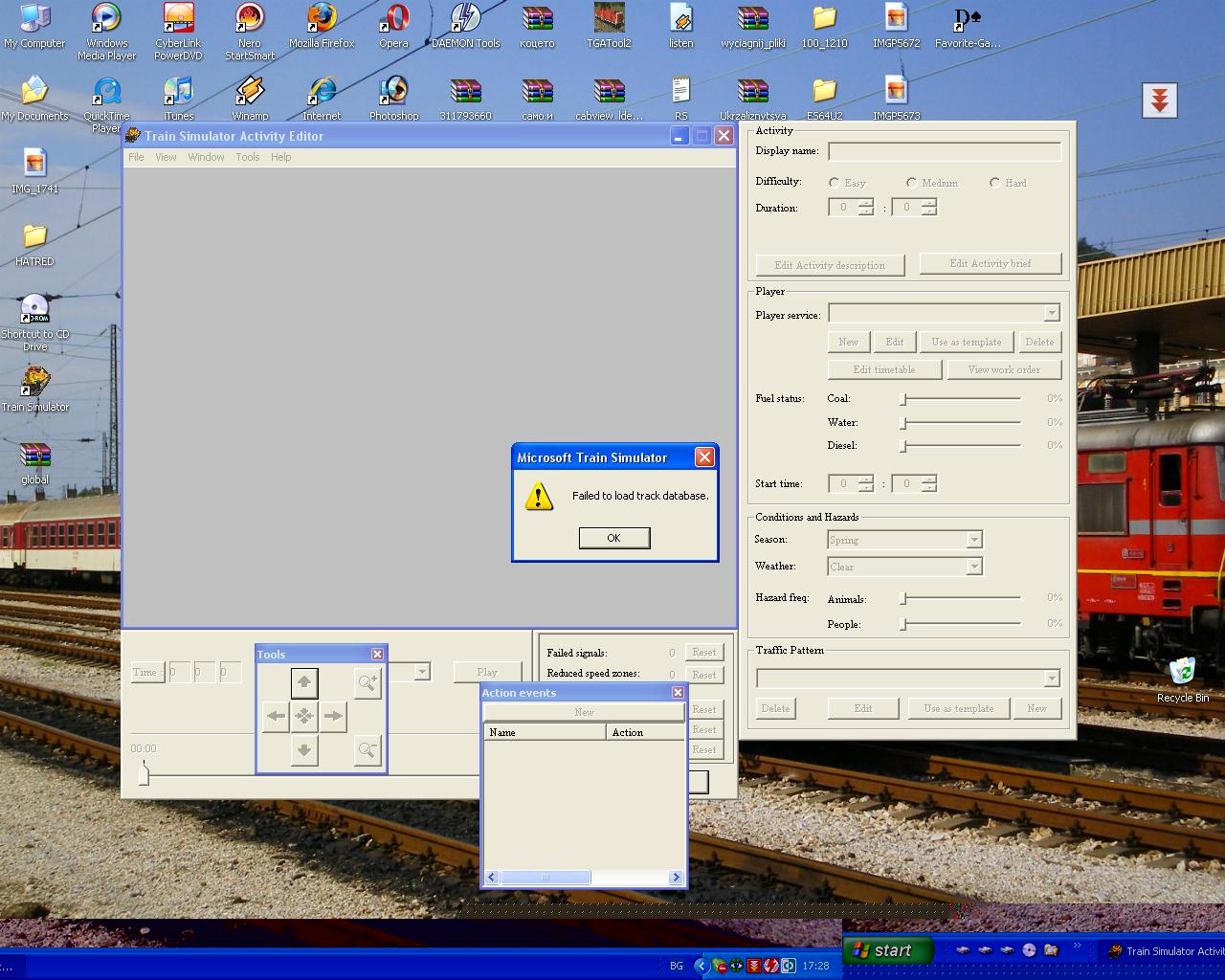Image resolution: width=1225 pixels, height=980 pixels.
Task: Open the Tools menu
Action: pos(248,157)
